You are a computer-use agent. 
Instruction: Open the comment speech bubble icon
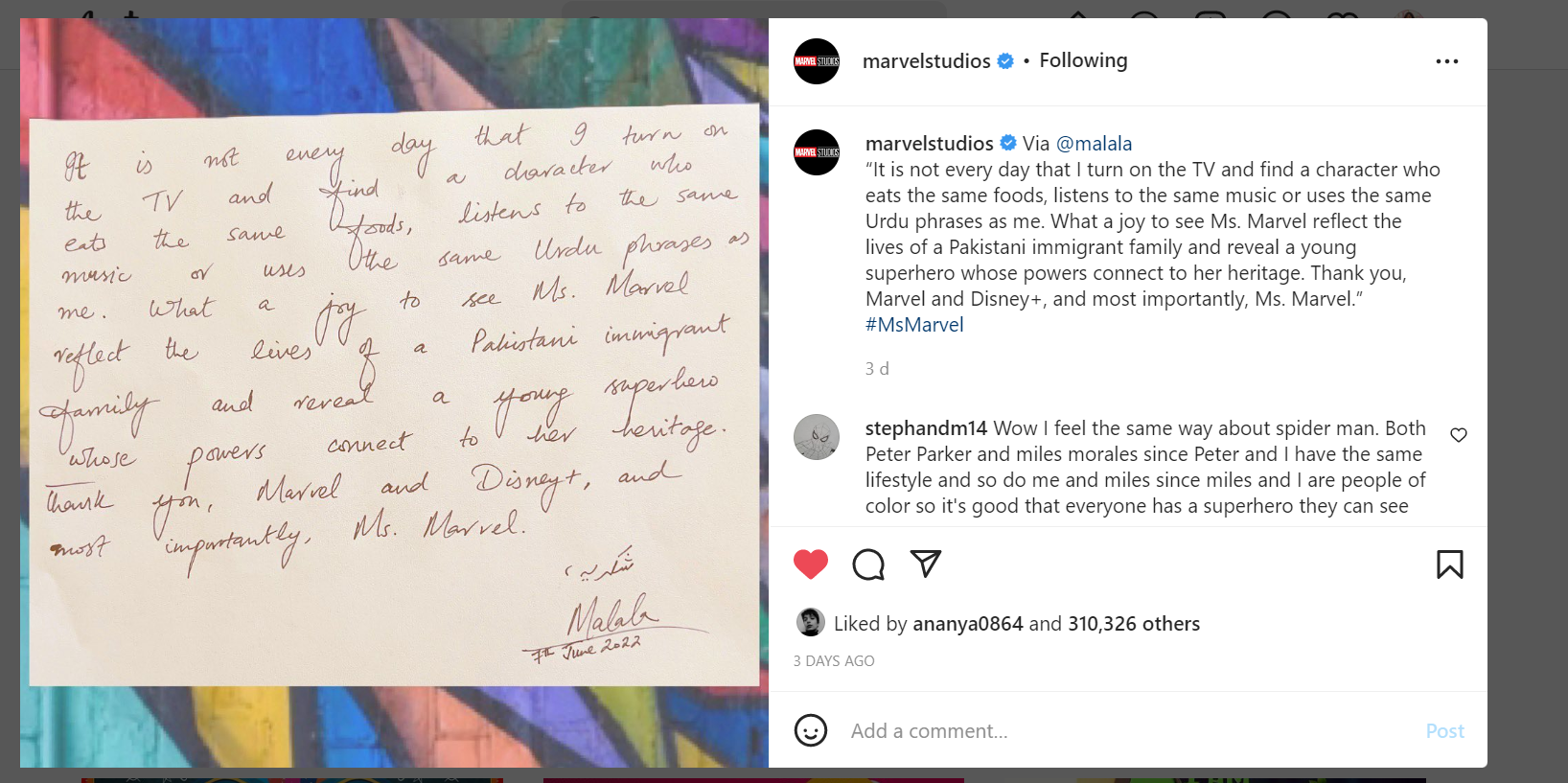(x=868, y=564)
